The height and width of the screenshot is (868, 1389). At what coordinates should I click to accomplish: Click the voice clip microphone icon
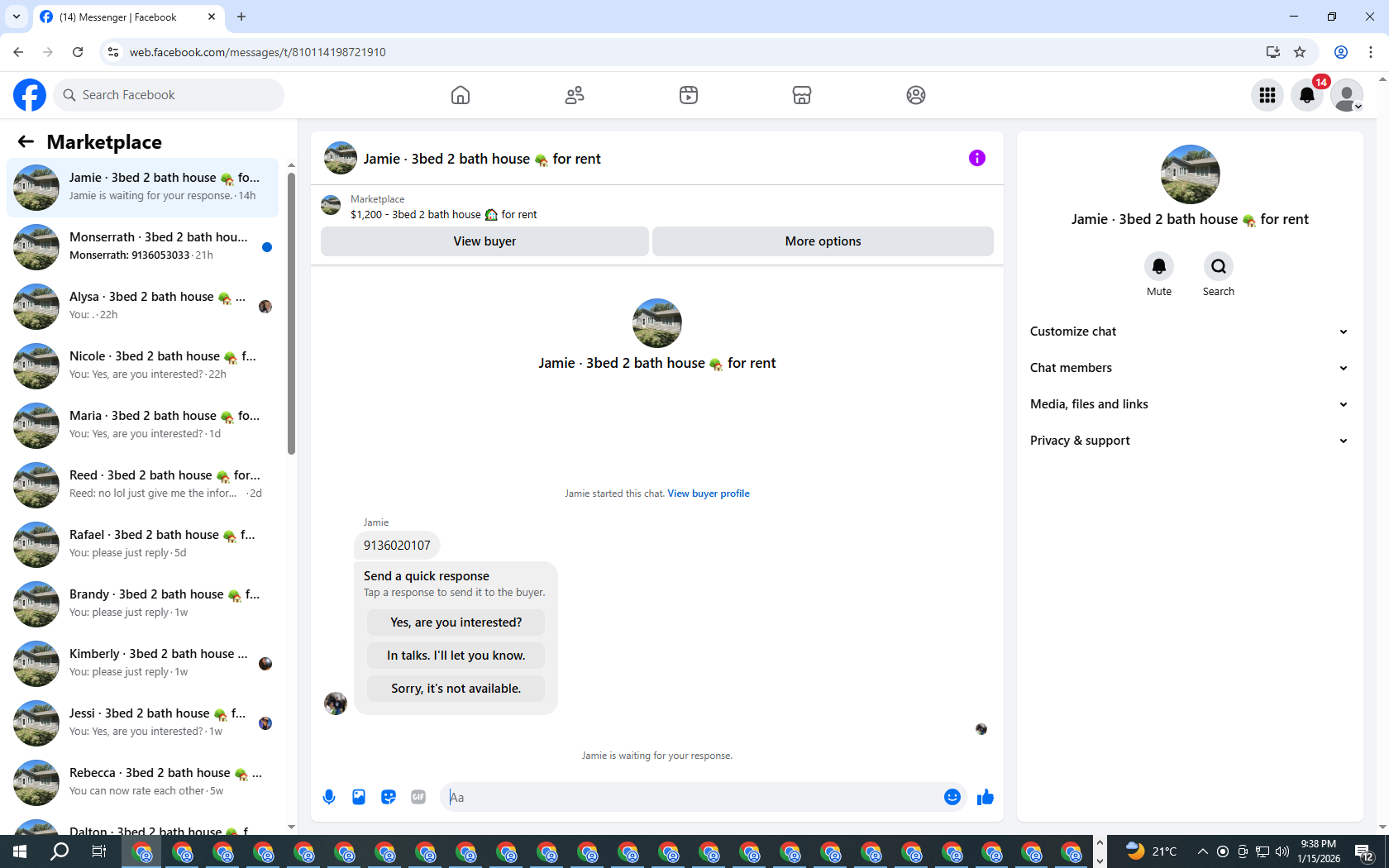point(329,797)
